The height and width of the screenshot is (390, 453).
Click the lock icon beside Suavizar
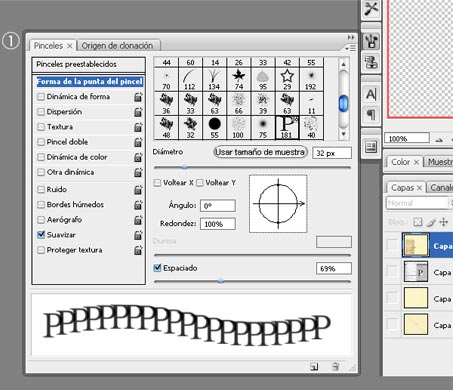[x=138, y=235]
